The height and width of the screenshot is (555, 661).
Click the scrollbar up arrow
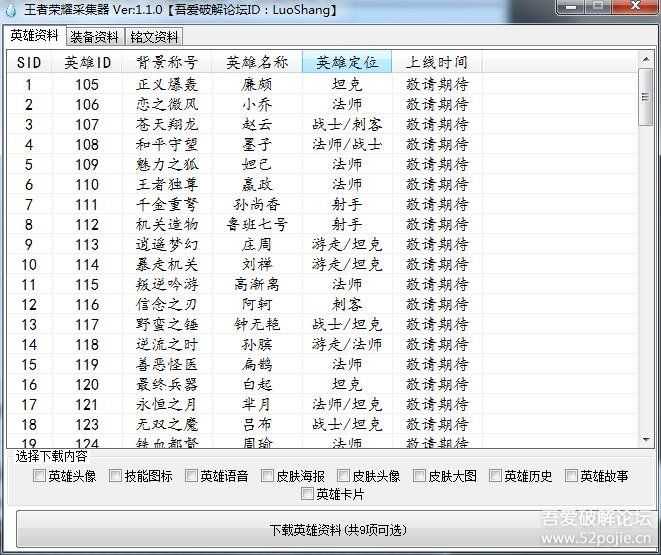tap(645, 59)
